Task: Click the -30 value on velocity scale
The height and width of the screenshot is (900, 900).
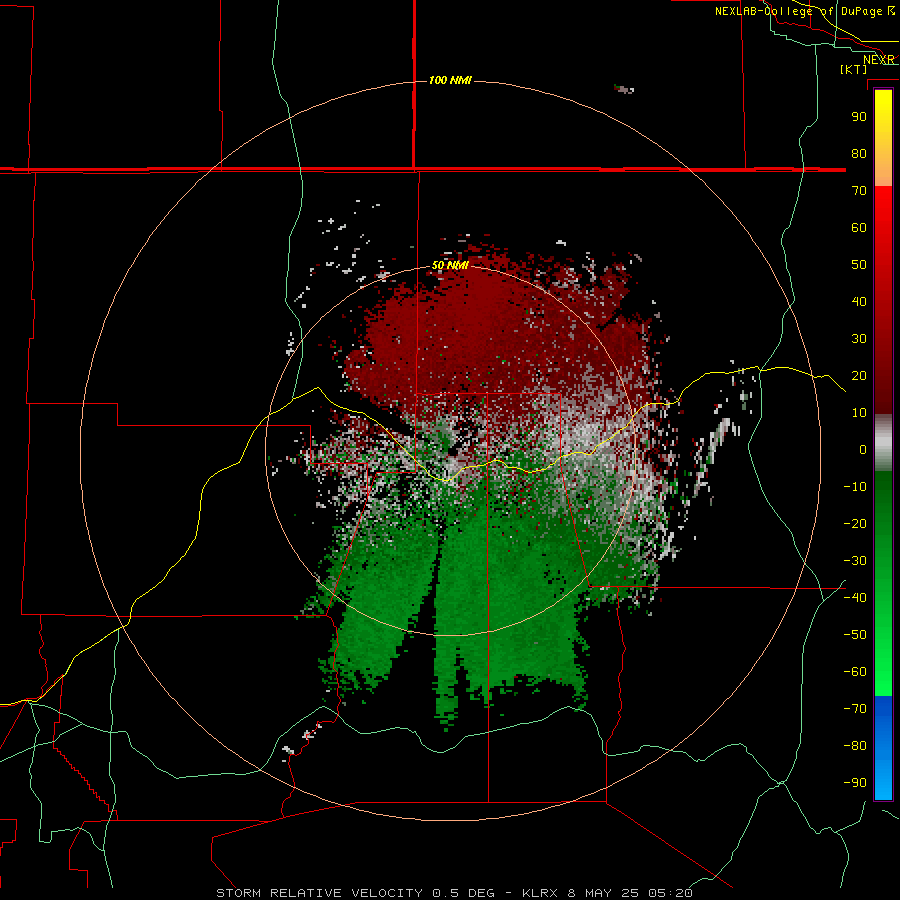Action: click(855, 561)
